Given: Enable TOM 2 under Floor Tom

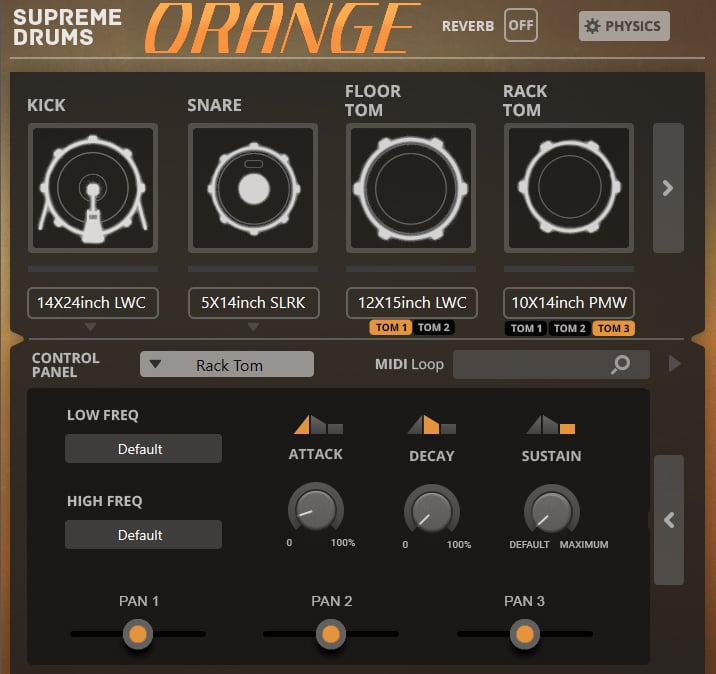Looking at the screenshot, I should coord(433,328).
